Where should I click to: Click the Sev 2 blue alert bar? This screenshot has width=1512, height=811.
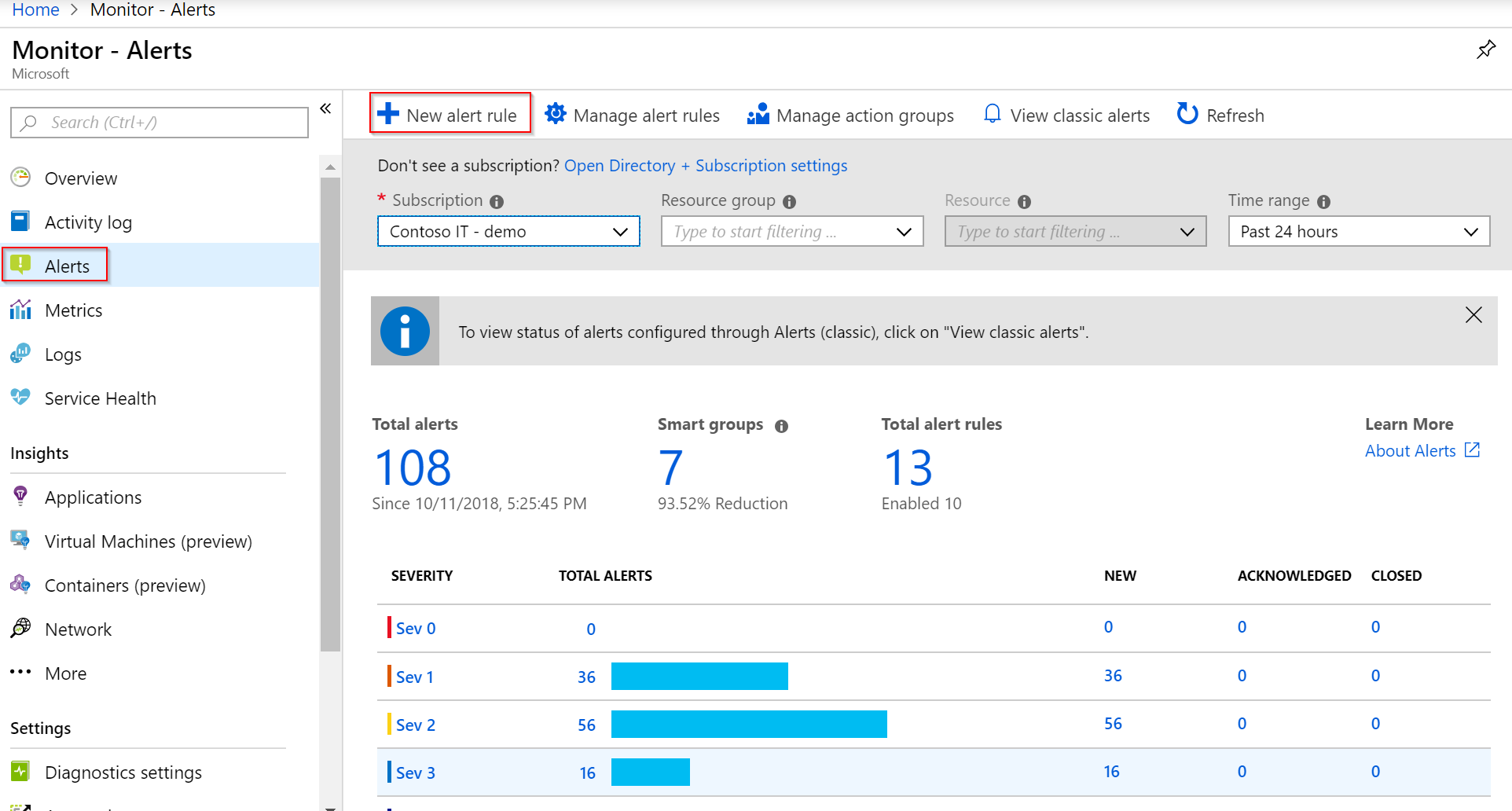pyautogui.click(x=749, y=724)
